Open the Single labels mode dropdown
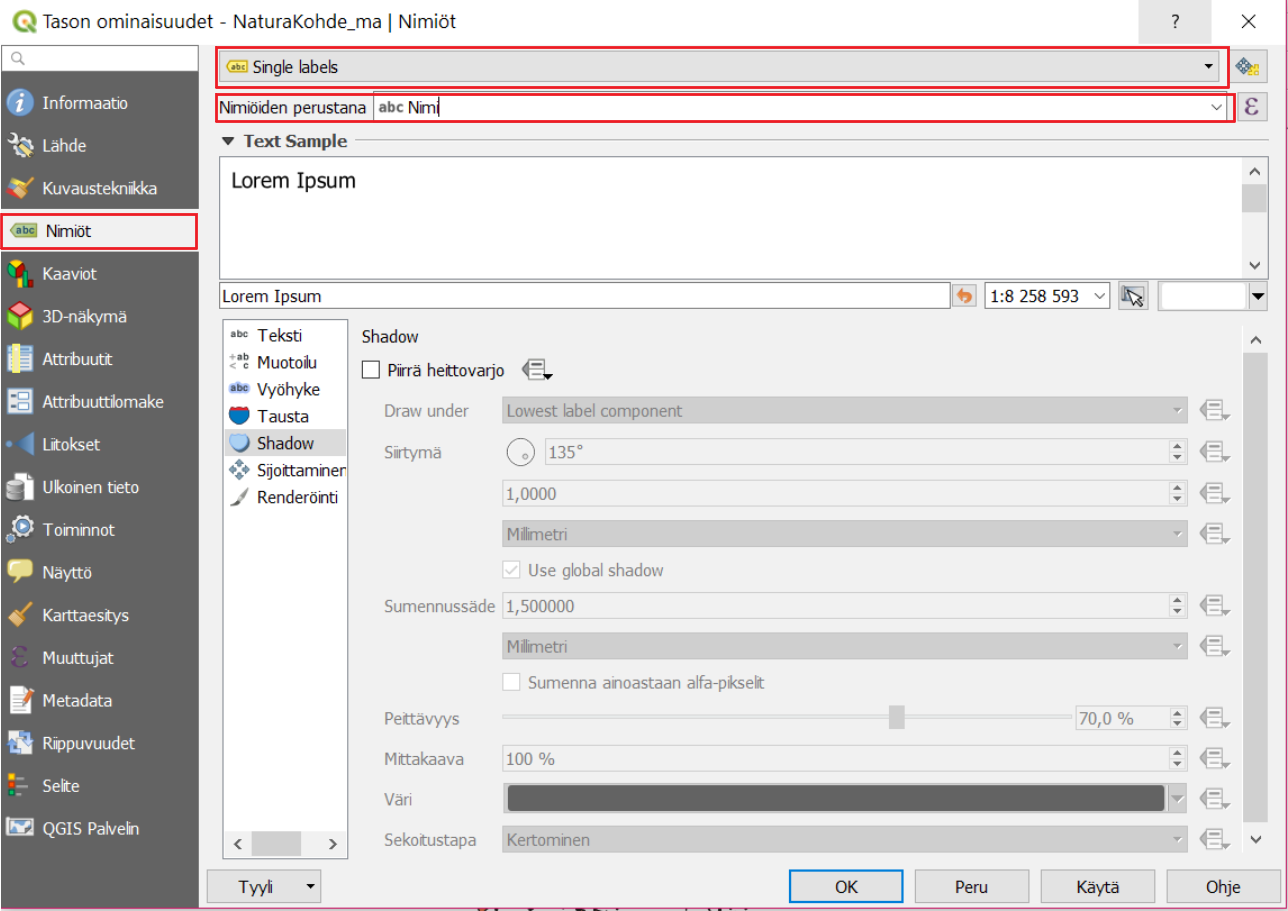This screenshot has height=911, width=1288. (x=722, y=67)
